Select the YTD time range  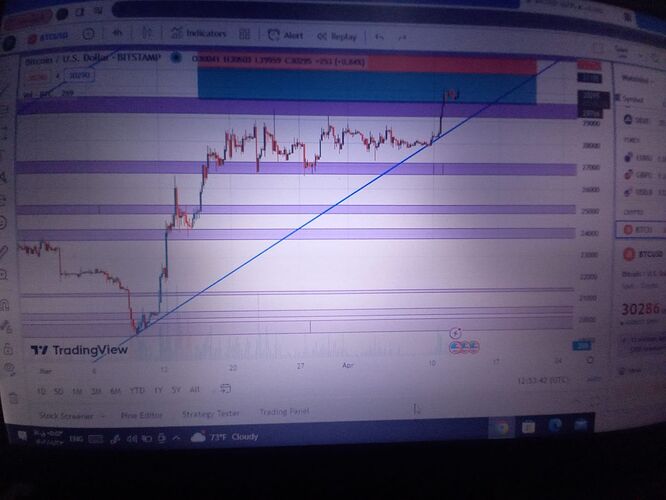pyautogui.click(x=138, y=390)
